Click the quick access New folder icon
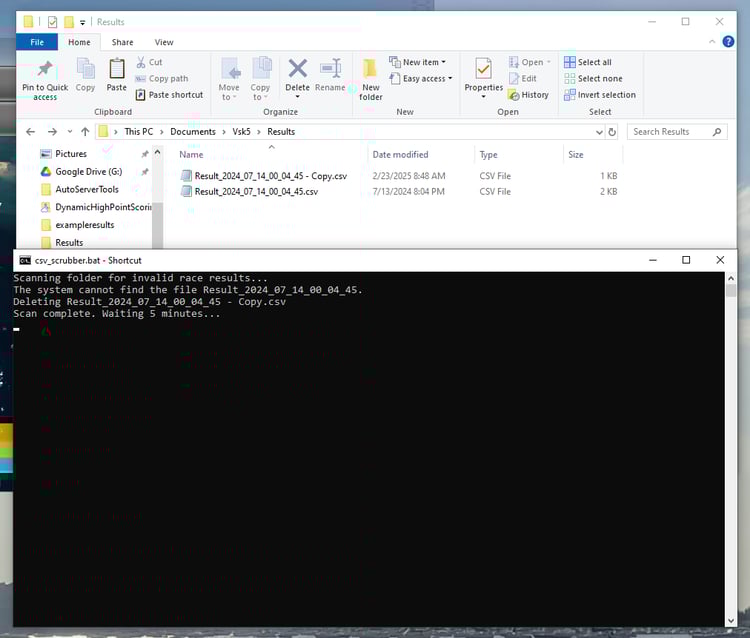This screenshot has width=750, height=638. pos(69,22)
